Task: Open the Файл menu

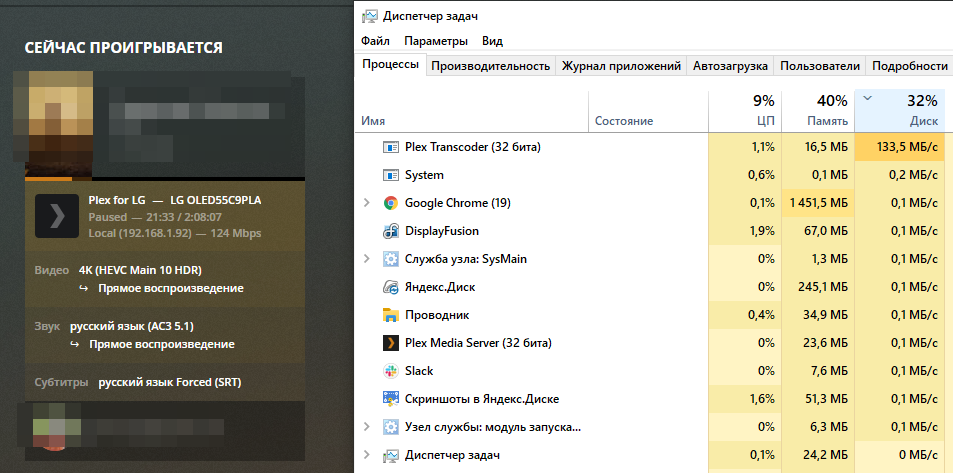Action: [376, 41]
